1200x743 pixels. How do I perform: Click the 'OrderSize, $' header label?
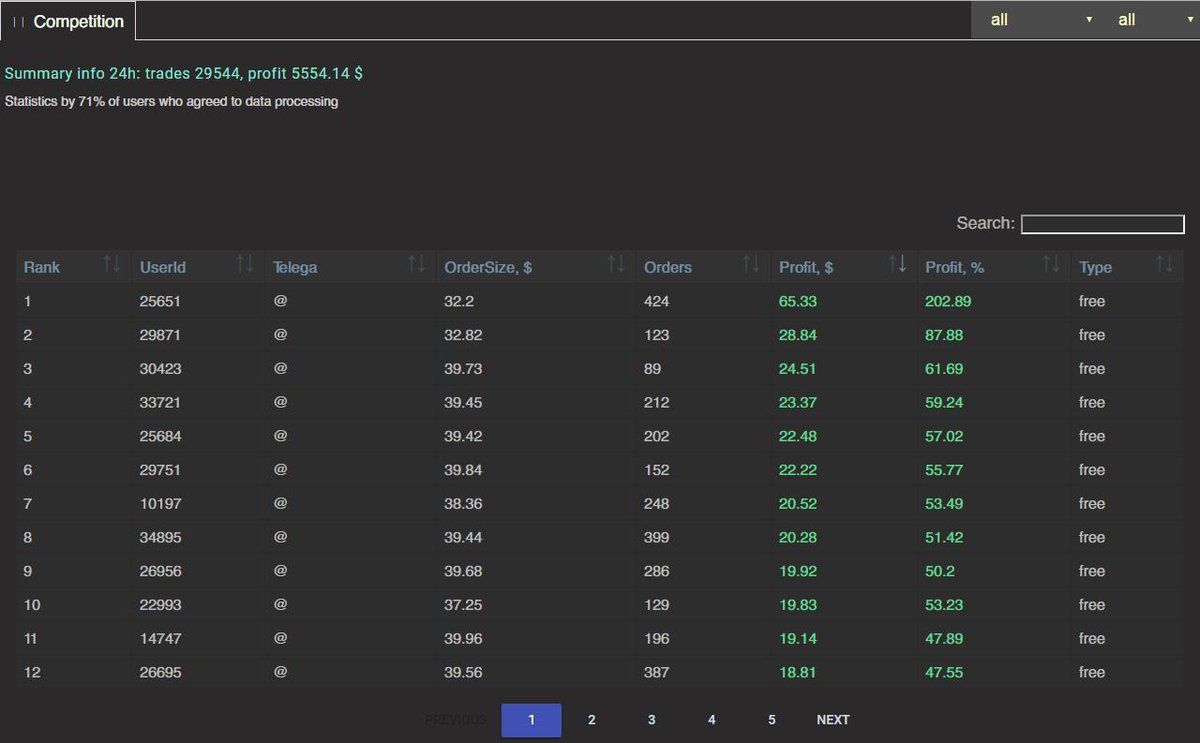(x=488, y=267)
